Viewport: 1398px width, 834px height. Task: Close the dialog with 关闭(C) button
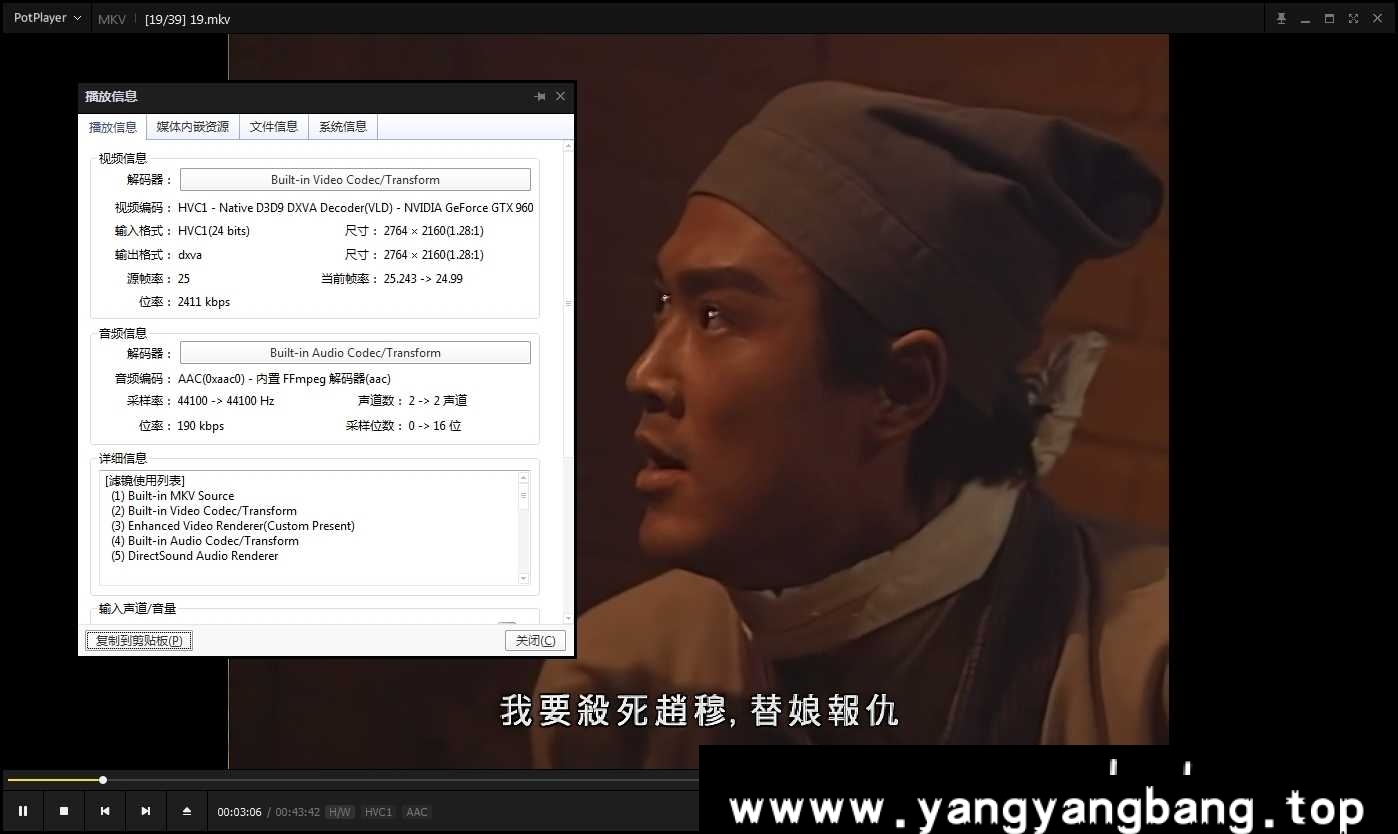(534, 640)
